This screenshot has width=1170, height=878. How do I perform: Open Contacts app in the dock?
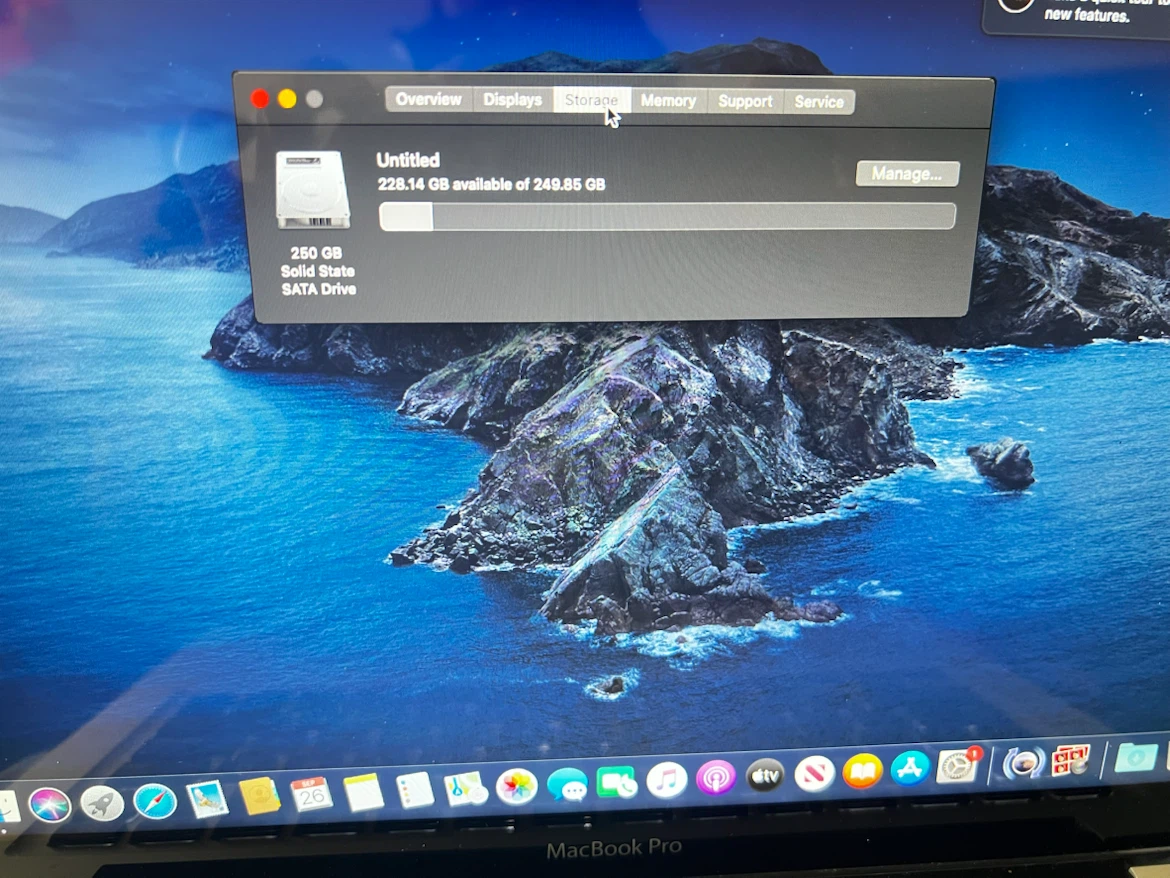pyautogui.click(x=259, y=796)
